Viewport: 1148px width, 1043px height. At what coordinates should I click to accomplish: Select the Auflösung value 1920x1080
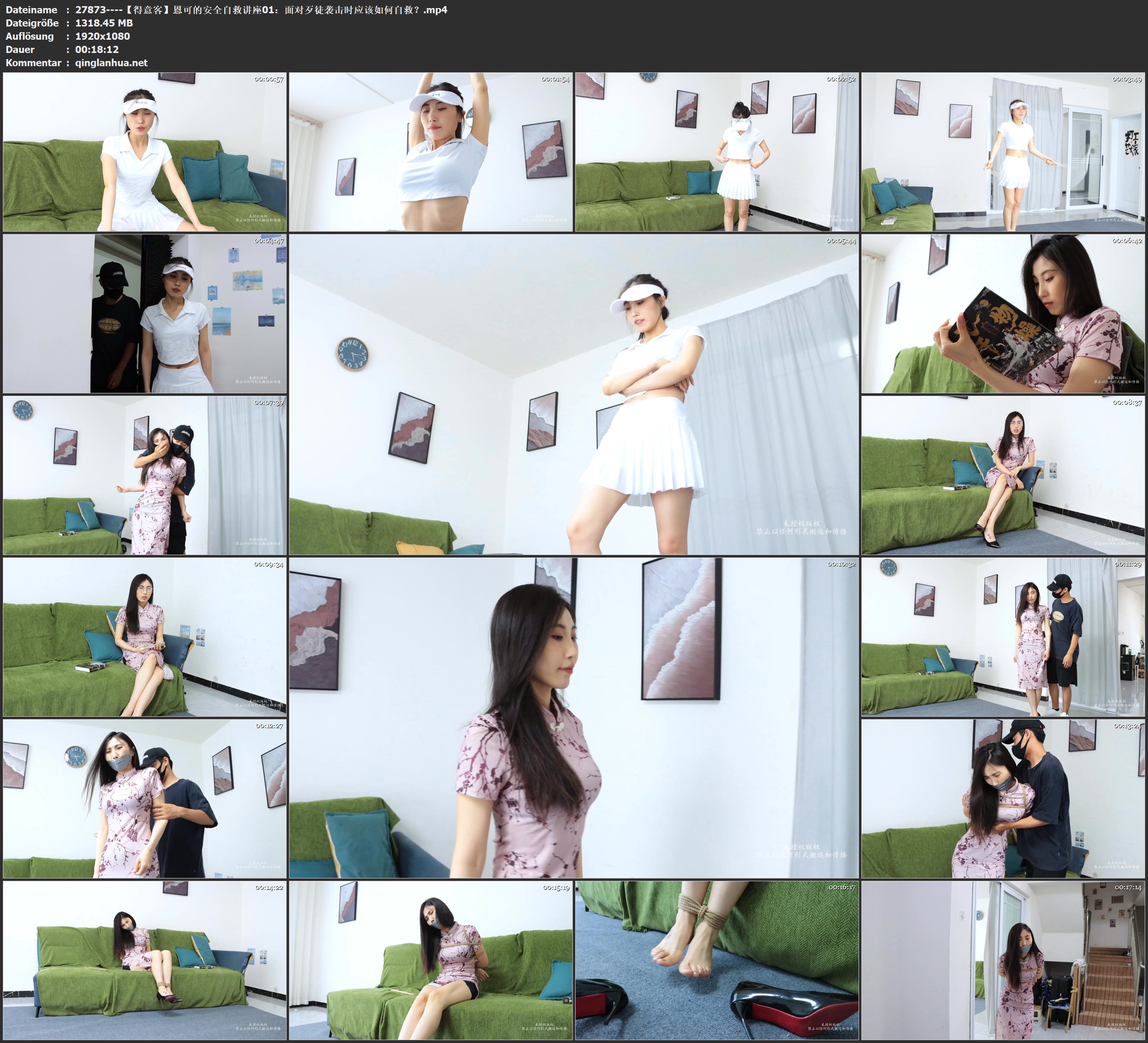point(103,36)
